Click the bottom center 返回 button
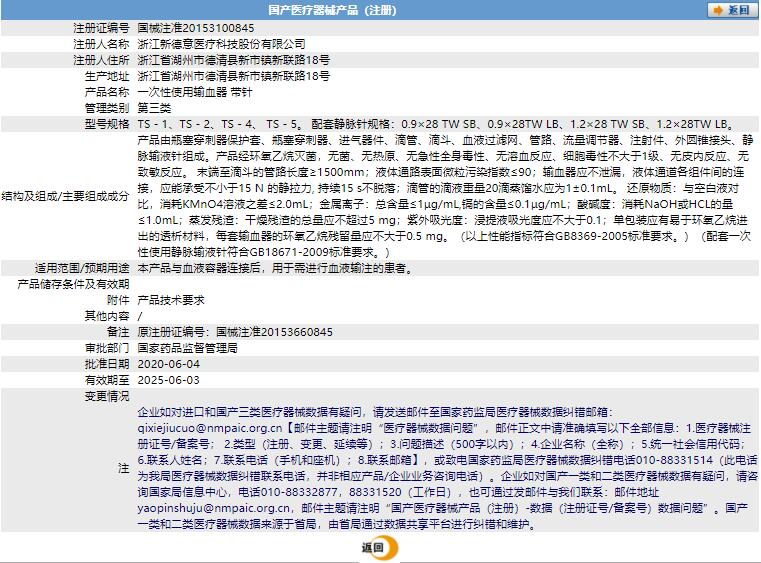761x563 pixels. point(379,548)
